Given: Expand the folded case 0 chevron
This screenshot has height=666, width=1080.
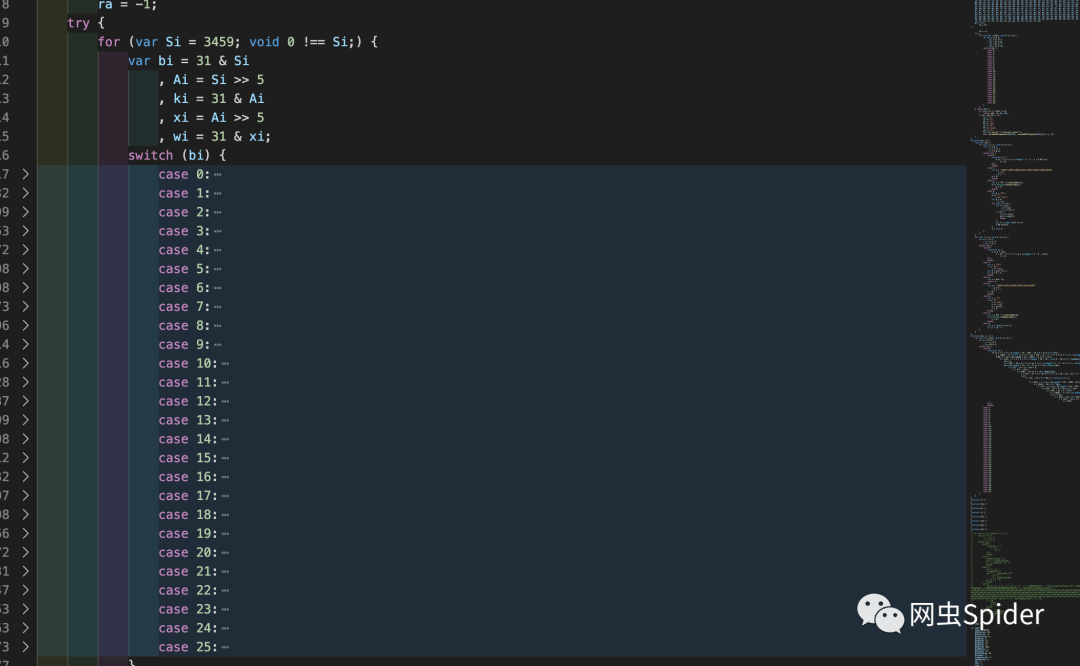Looking at the screenshot, I should click(x=25, y=174).
